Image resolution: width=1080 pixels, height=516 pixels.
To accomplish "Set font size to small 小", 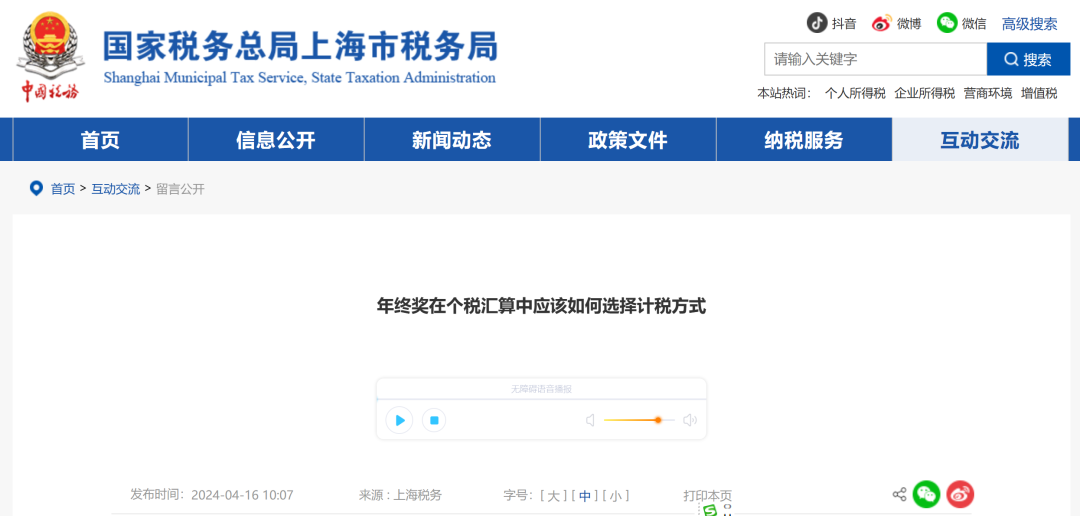I will tap(616, 495).
